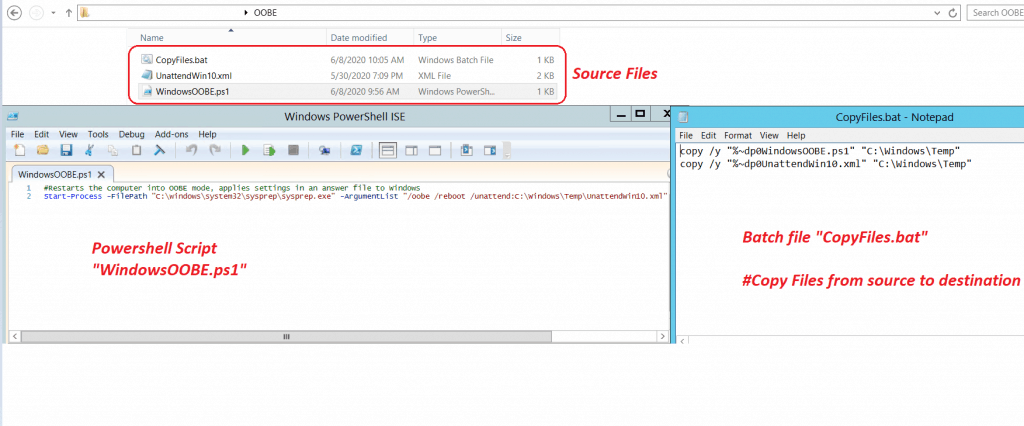Open Add-ons menu in PowerShell ISE
The image size is (1024, 426).
170,134
